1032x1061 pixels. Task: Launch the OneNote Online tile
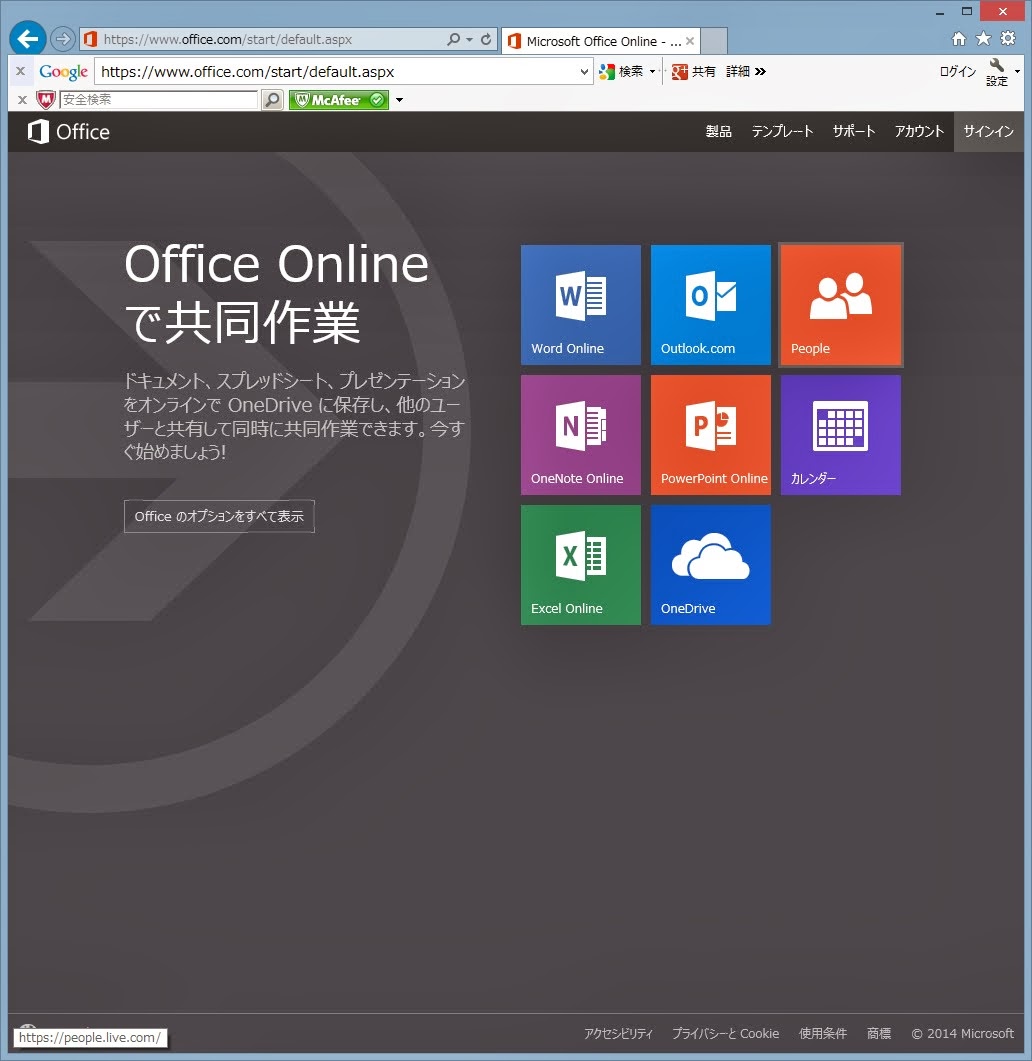581,435
